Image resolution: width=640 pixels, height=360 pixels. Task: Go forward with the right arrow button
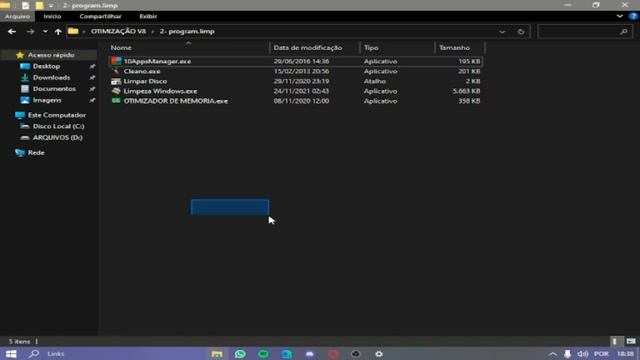(30, 31)
